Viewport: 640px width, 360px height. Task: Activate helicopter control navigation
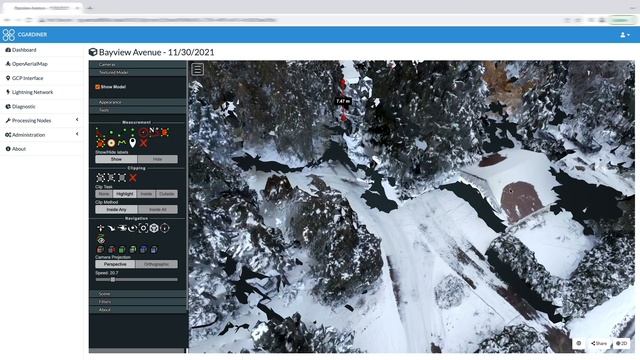click(122, 228)
